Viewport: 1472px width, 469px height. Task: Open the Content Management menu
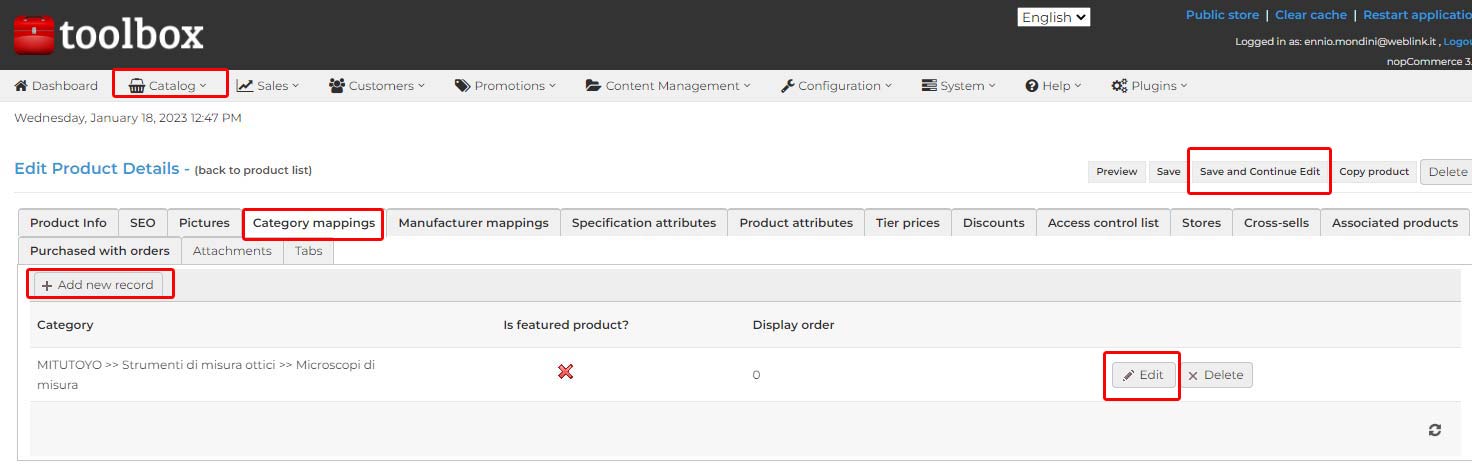tap(668, 86)
